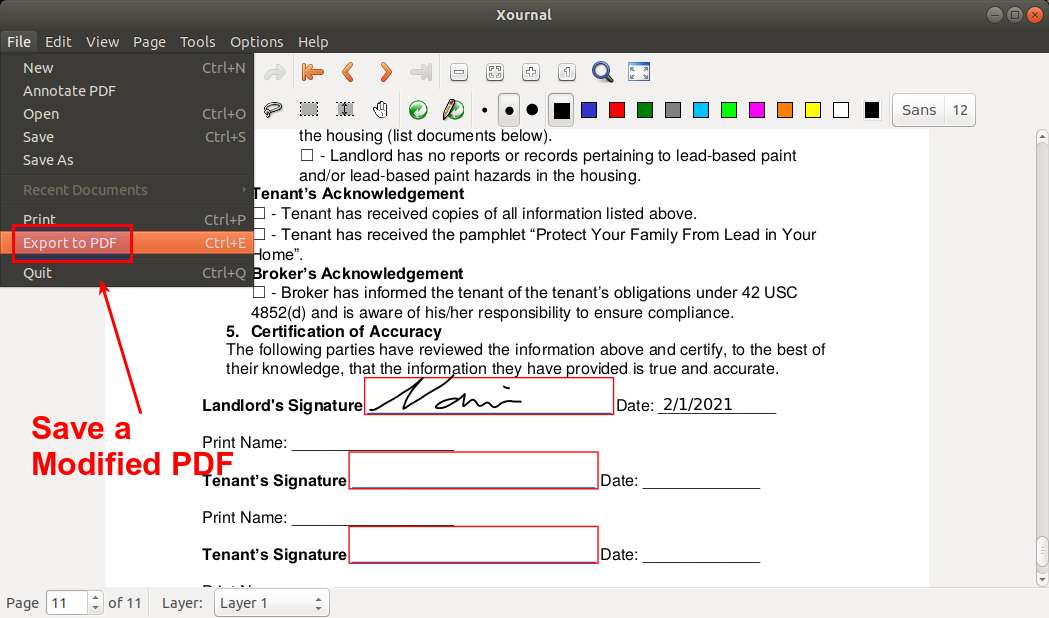Open the custom color chooser next to white
This screenshot has width=1049, height=618.
(x=872, y=110)
